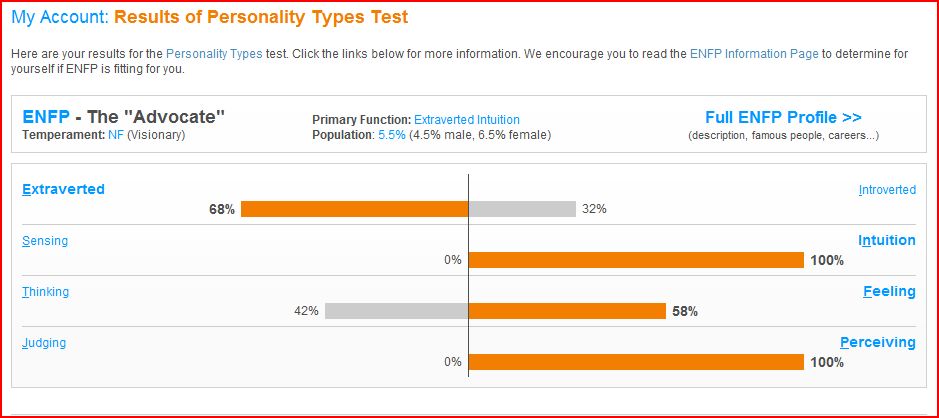Click the ENFP type heading link
This screenshot has width=939, height=418.
46,117
